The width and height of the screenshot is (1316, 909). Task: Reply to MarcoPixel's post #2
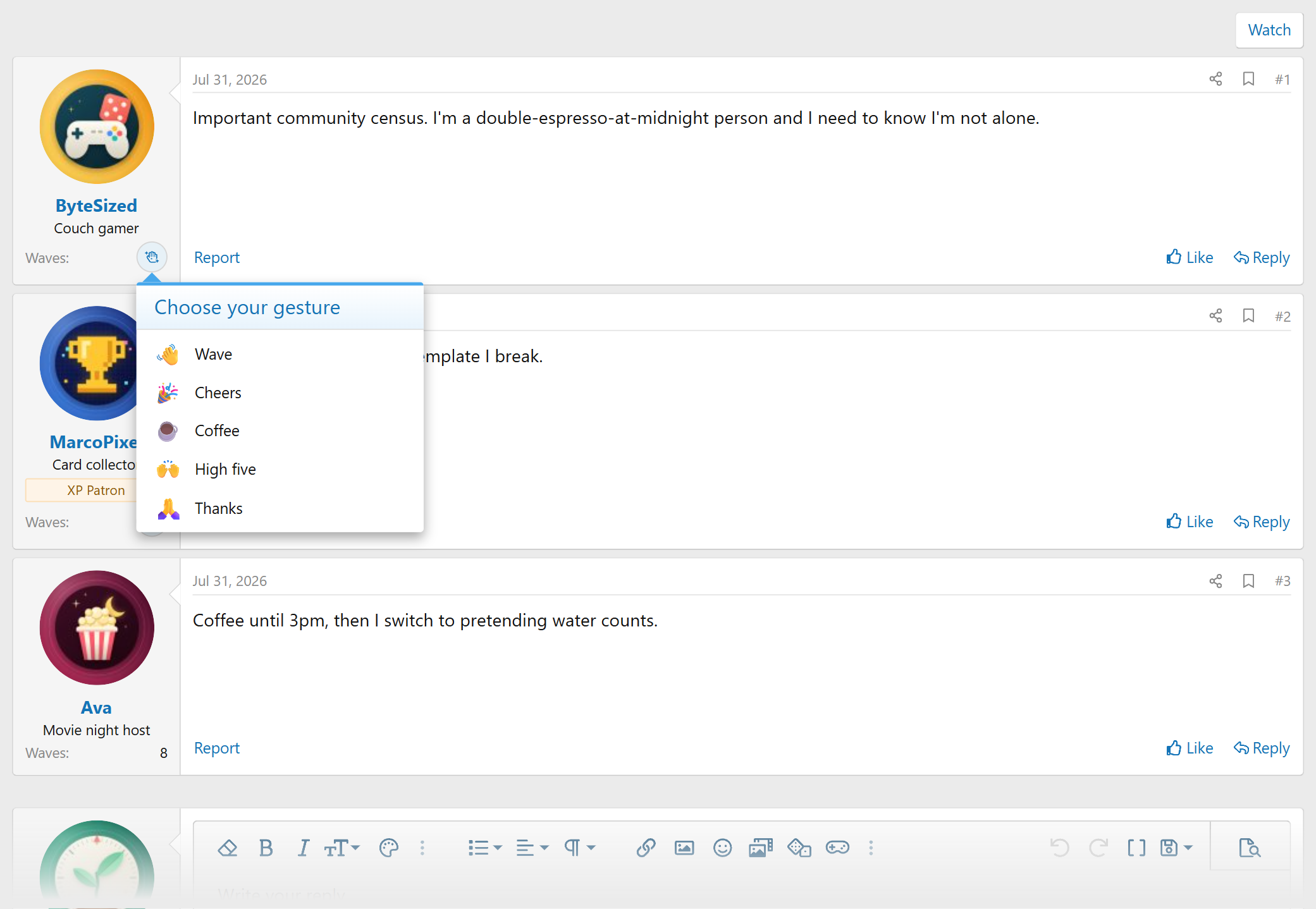[1262, 522]
